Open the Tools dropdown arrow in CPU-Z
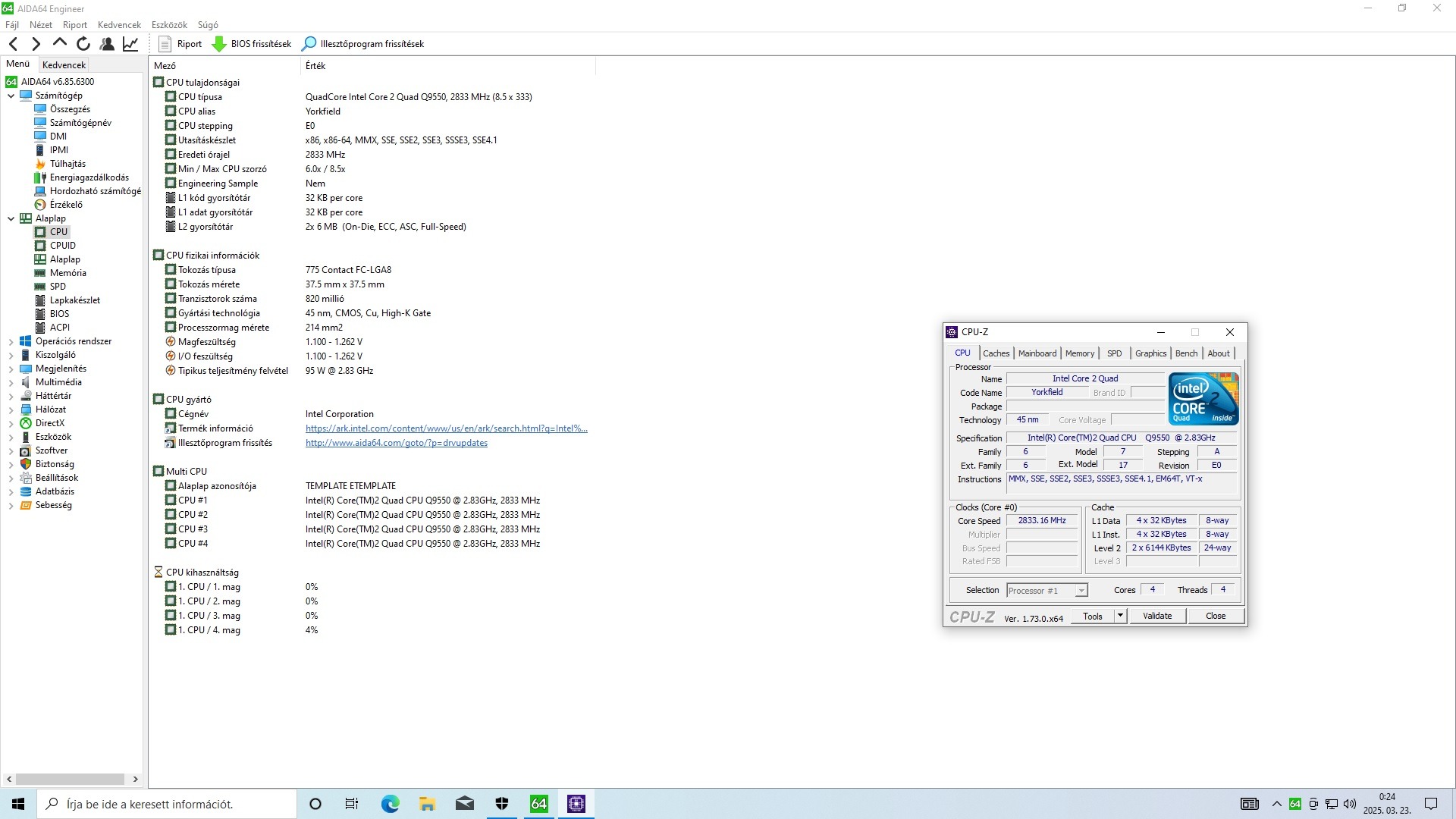The image size is (1456, 819). (x=1120, y=616)
